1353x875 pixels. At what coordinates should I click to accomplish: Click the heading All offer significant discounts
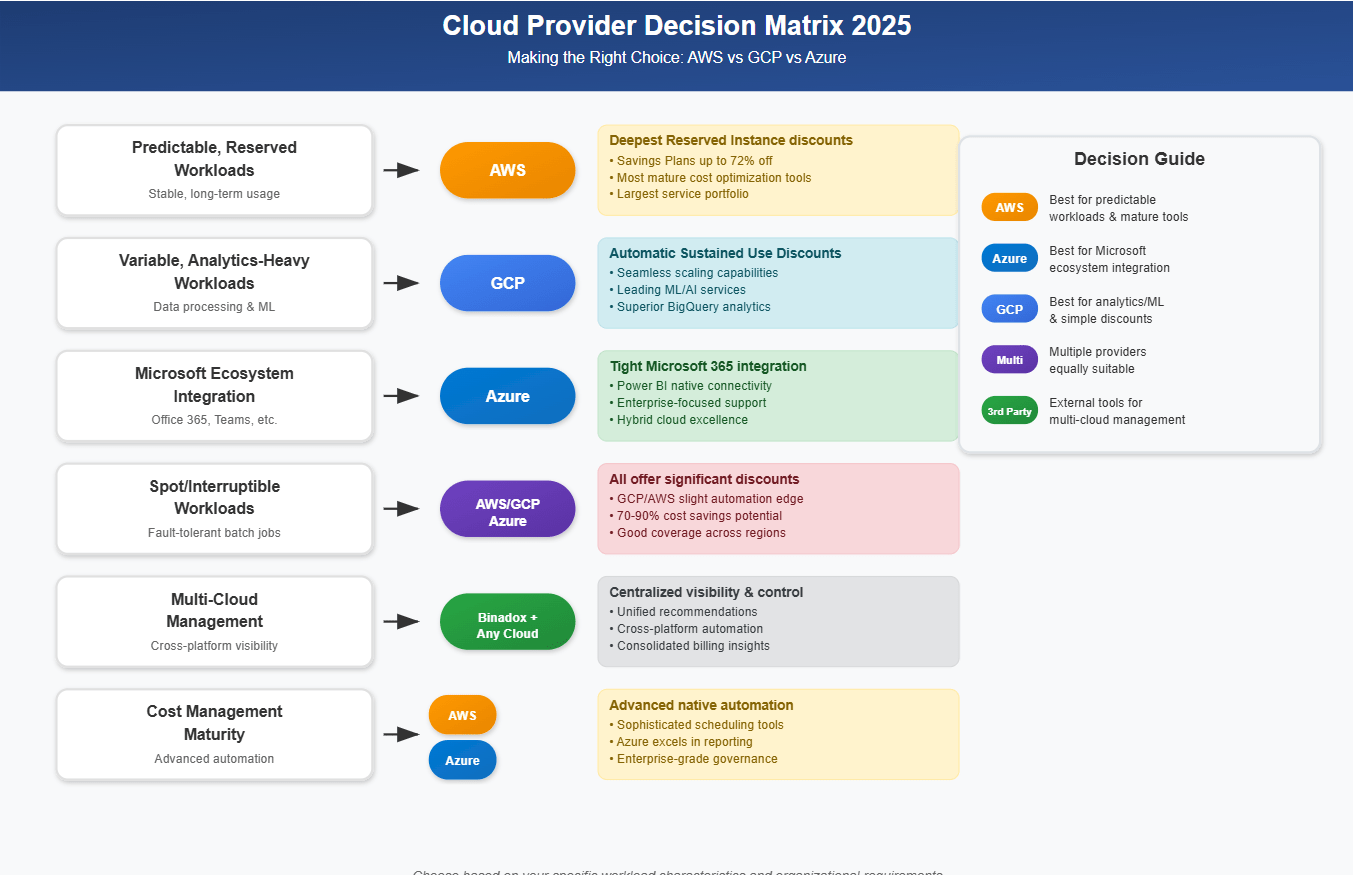[x=704, y=479]
